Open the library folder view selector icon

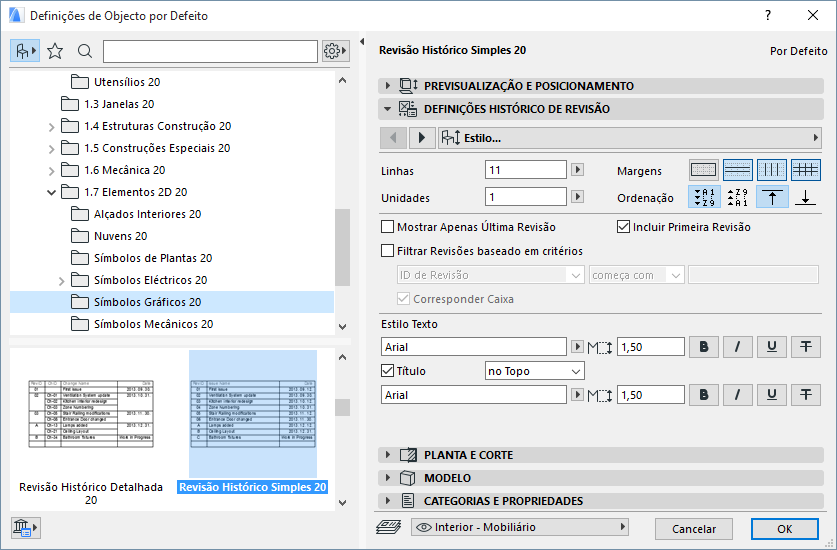click(x=25, y=51)
